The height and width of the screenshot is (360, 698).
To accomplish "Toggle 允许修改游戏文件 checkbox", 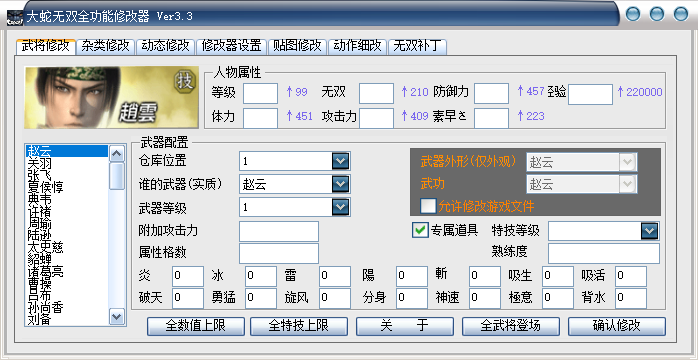I will (x=428, y=206).
